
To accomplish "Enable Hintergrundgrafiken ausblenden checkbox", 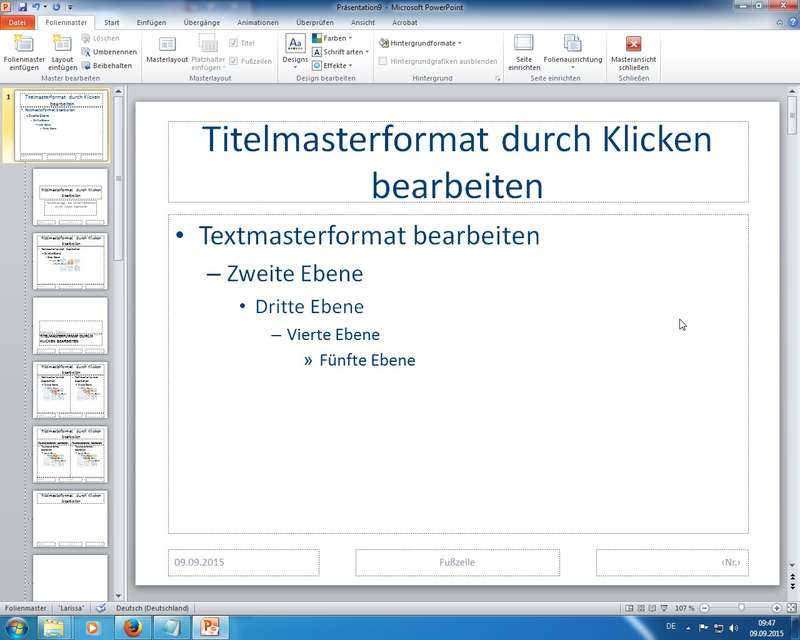I will click(x=383, y=61).
